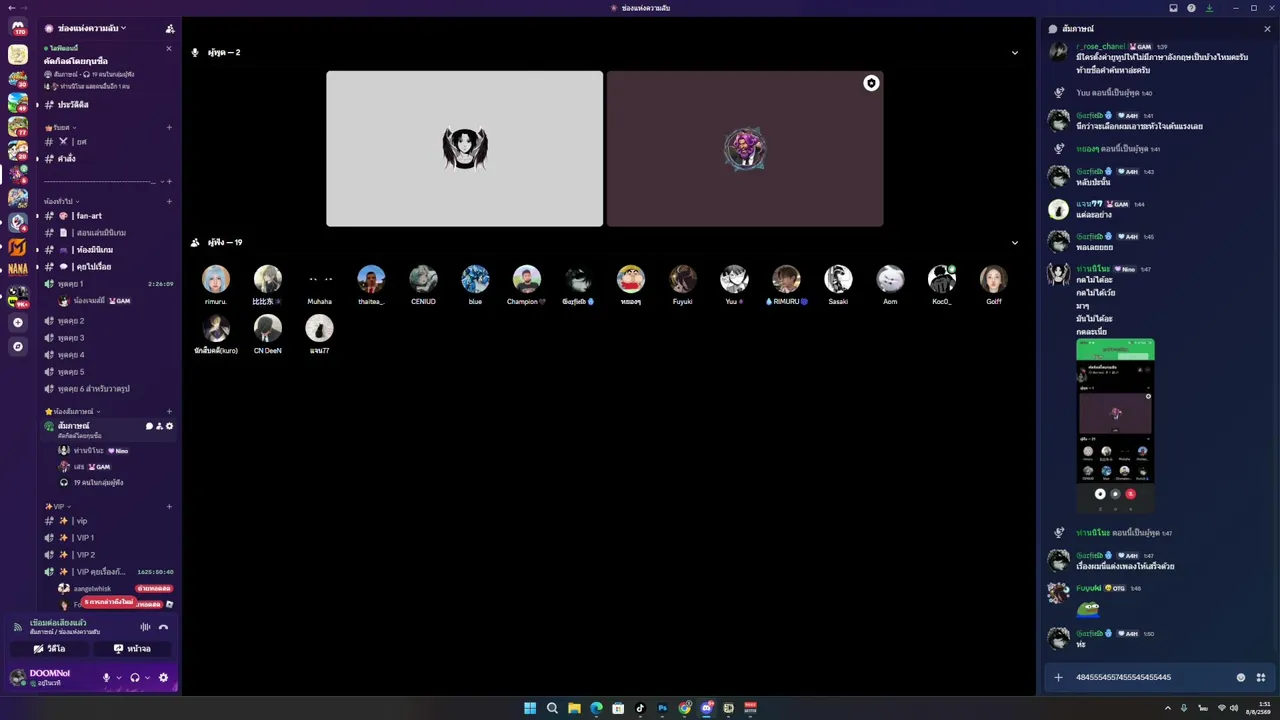Open Windows Start menu

pyautogui.click(x=530, y=708)
